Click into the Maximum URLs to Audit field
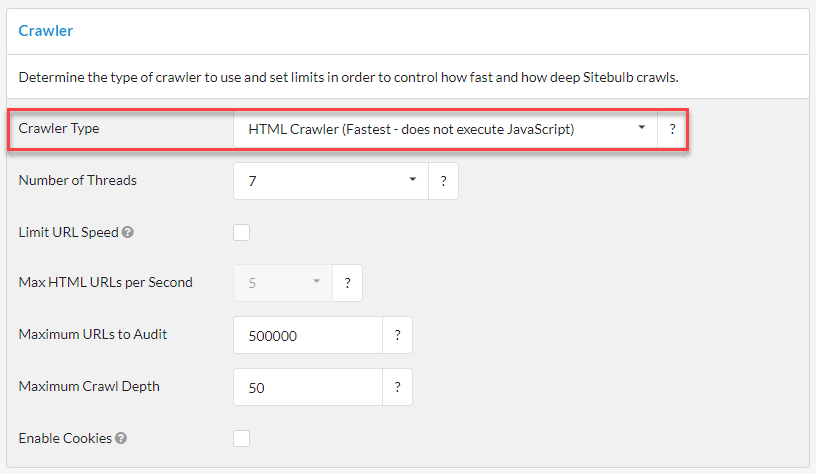Viewport: 816px width, 474px height. [307, 336]
